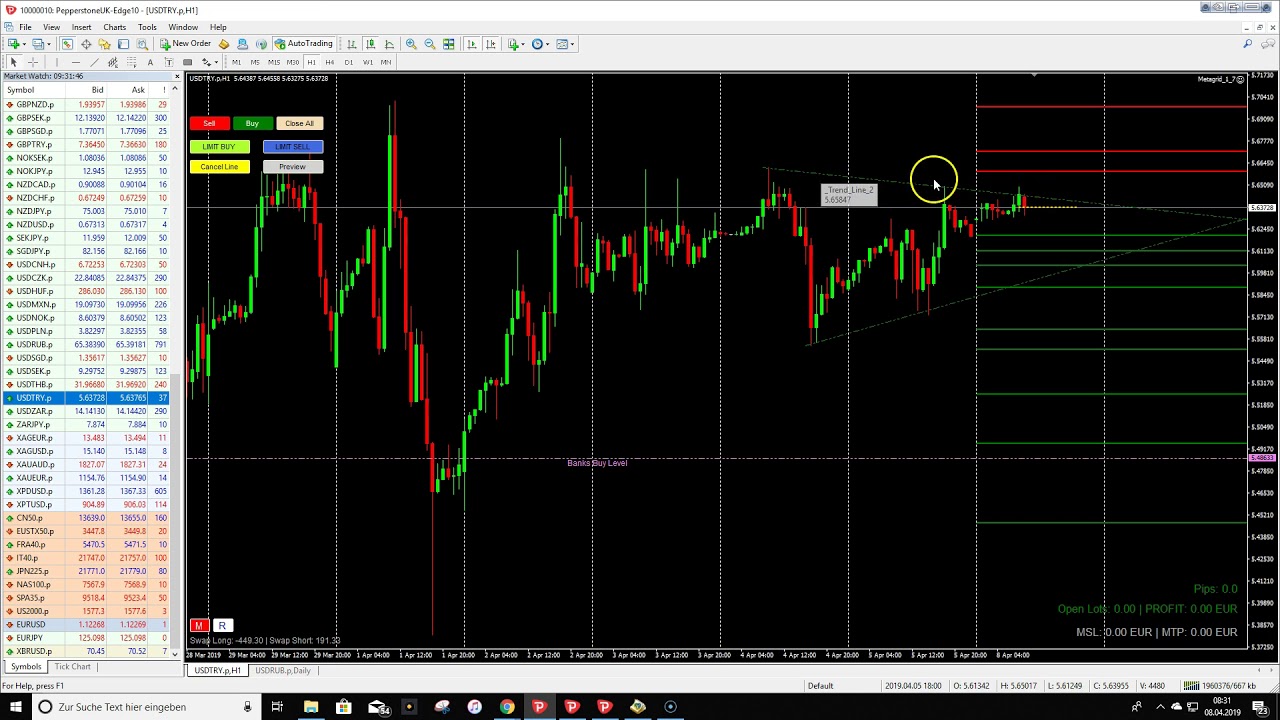The height and width of the screenshot is (720, 1280).
Task: Click the LIMIT SELL button
Action: point(293,147)
